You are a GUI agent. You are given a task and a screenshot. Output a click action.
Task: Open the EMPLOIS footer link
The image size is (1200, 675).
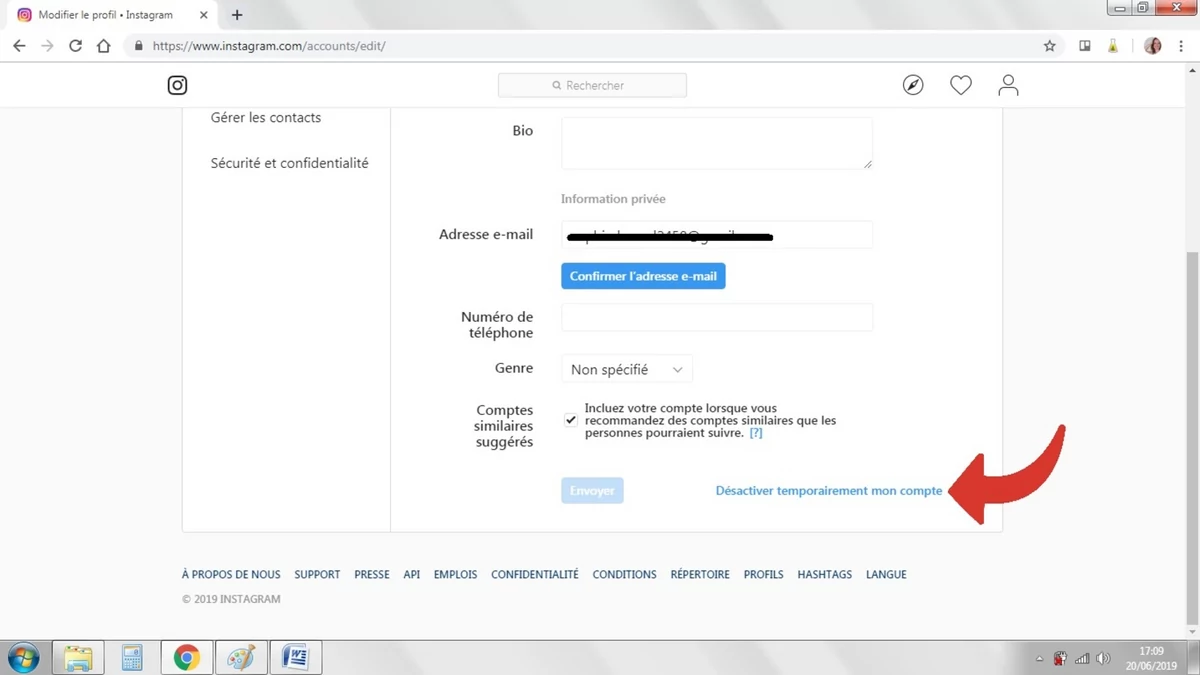pyautogui.click(x=455, y=574)
